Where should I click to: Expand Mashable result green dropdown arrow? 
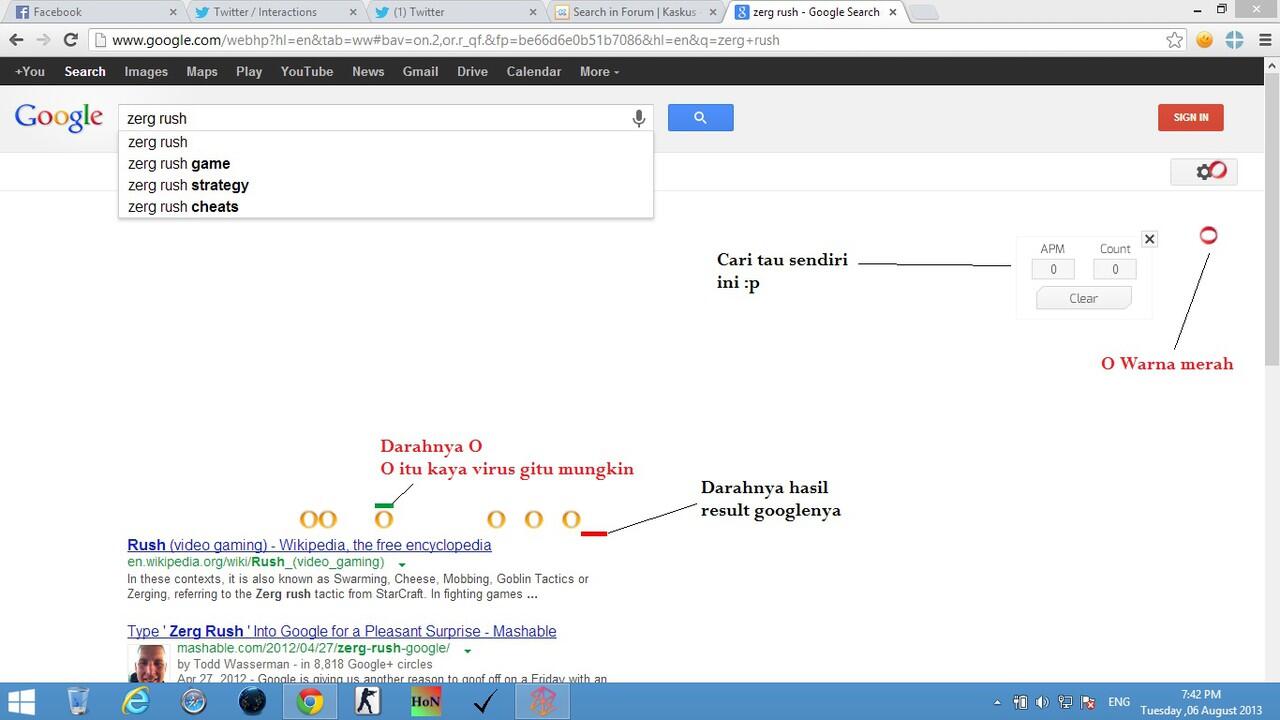[467, 650]
